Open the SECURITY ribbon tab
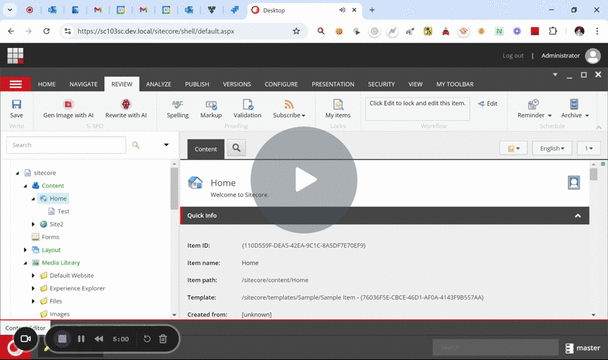The height and width of the screenshot is (360, 608). click(382, 84)
